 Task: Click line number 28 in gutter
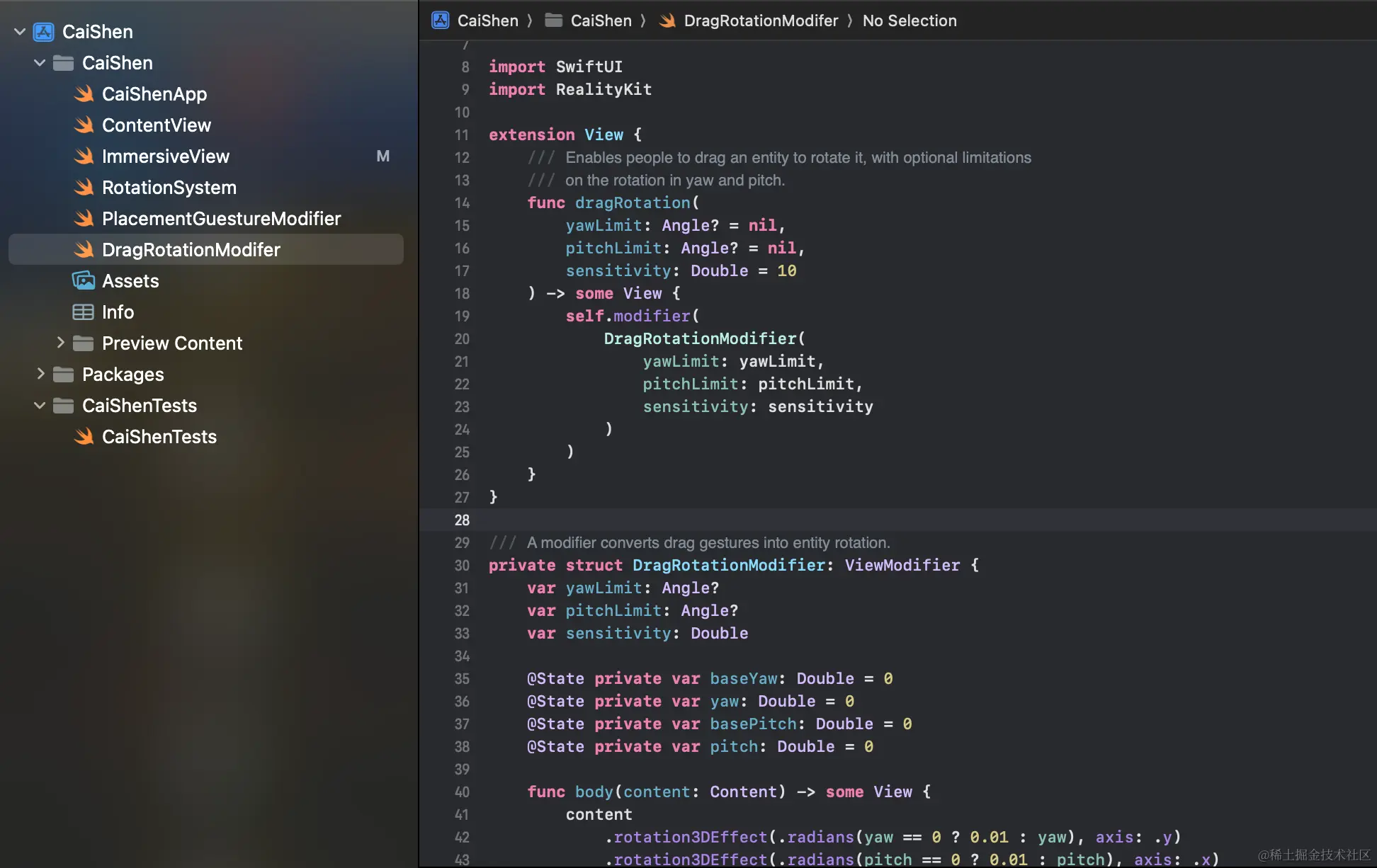click(462, 520)
